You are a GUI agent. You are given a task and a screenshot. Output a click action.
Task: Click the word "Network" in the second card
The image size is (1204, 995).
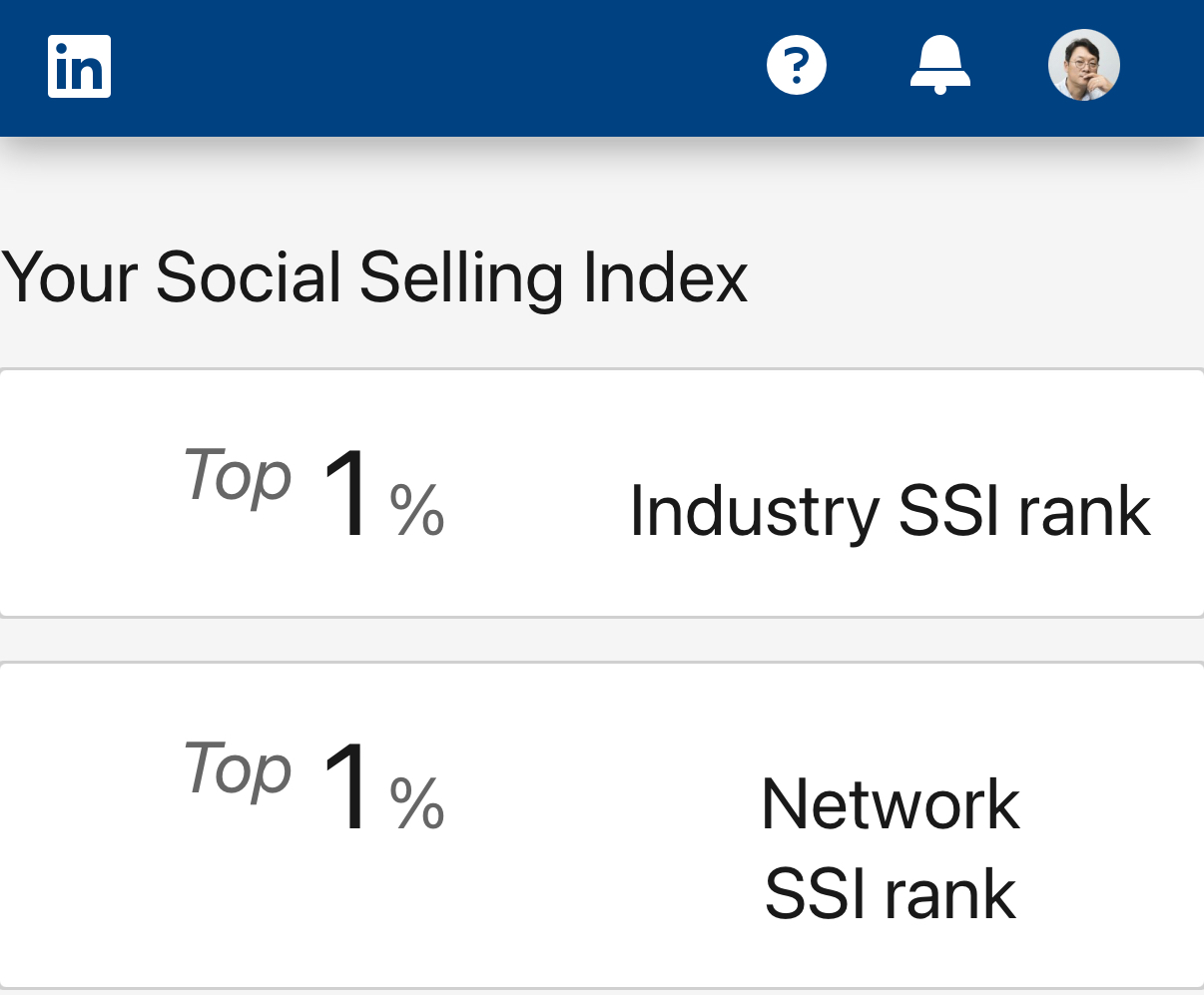point(890,804)
